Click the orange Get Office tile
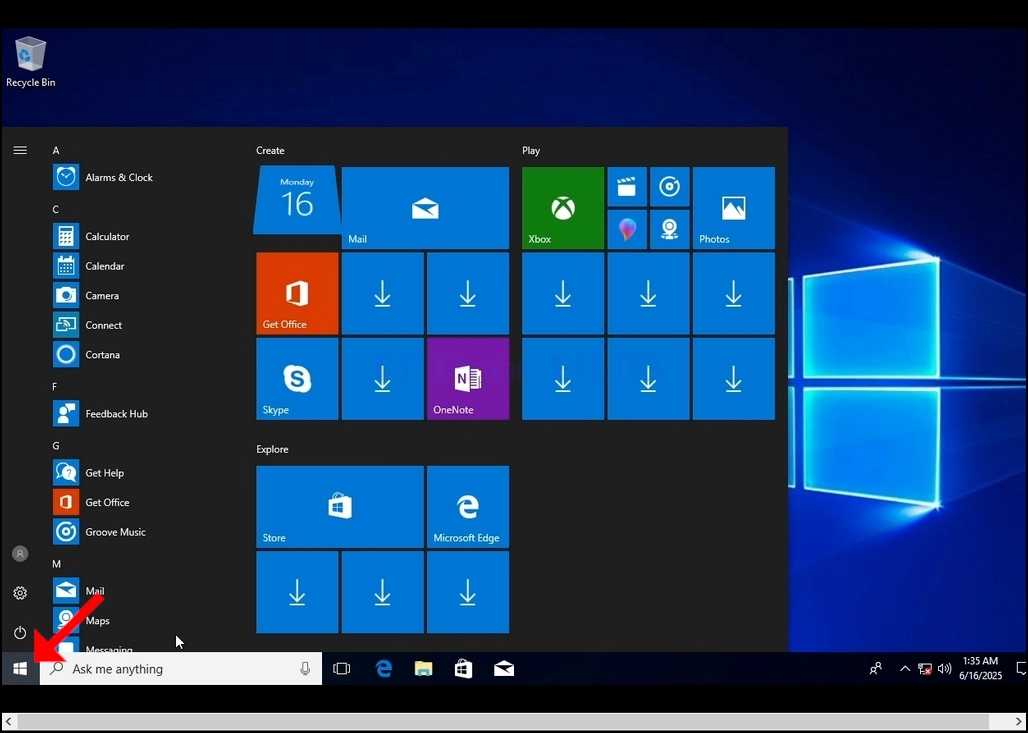The height and width of the screenshot is (733, 1028). pyautogui.click(x=297, y=293)
